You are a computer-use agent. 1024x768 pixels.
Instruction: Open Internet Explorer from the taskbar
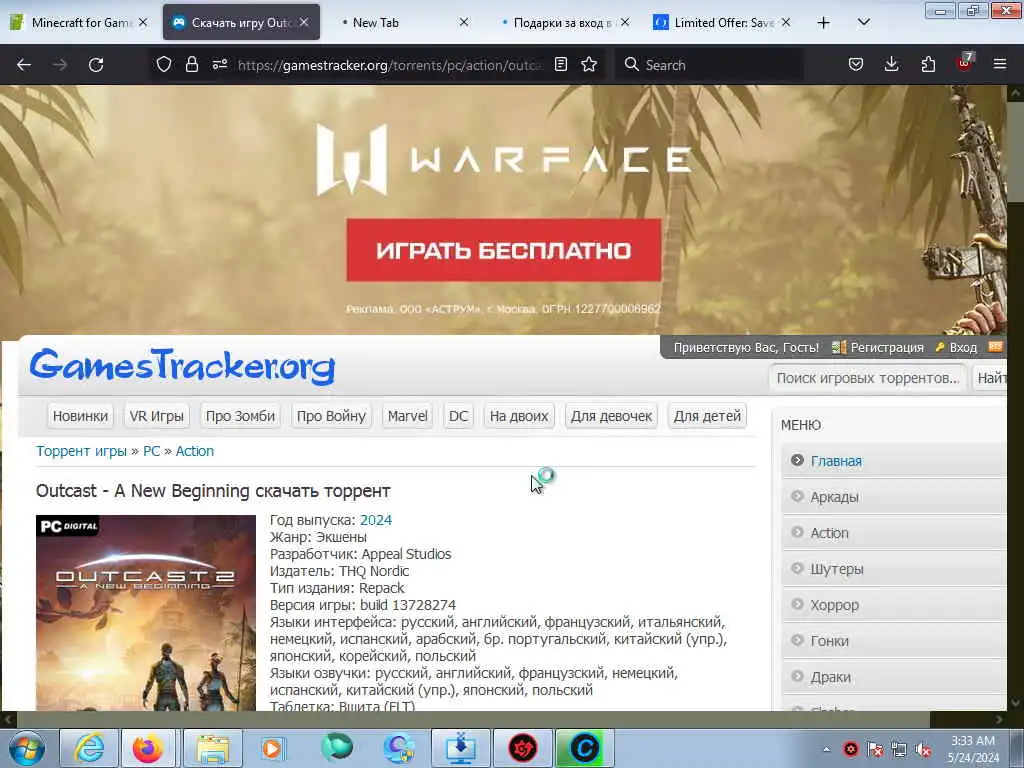[x=89, y=748]
